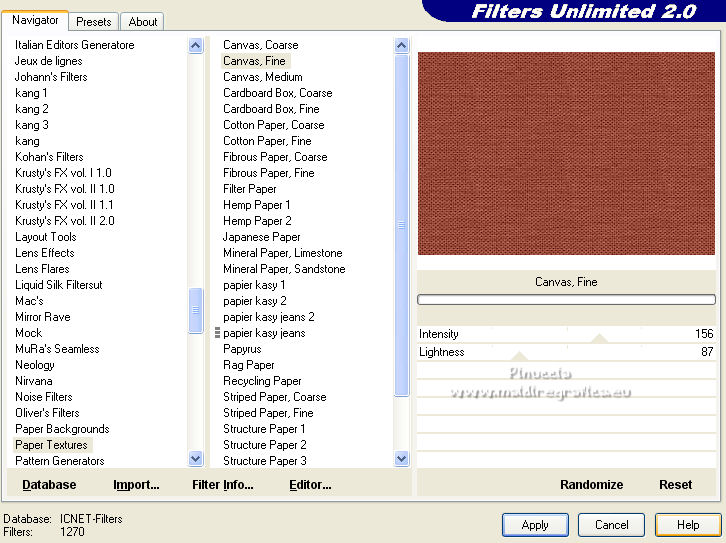Choose Papyrus filter

coord(242,349)
